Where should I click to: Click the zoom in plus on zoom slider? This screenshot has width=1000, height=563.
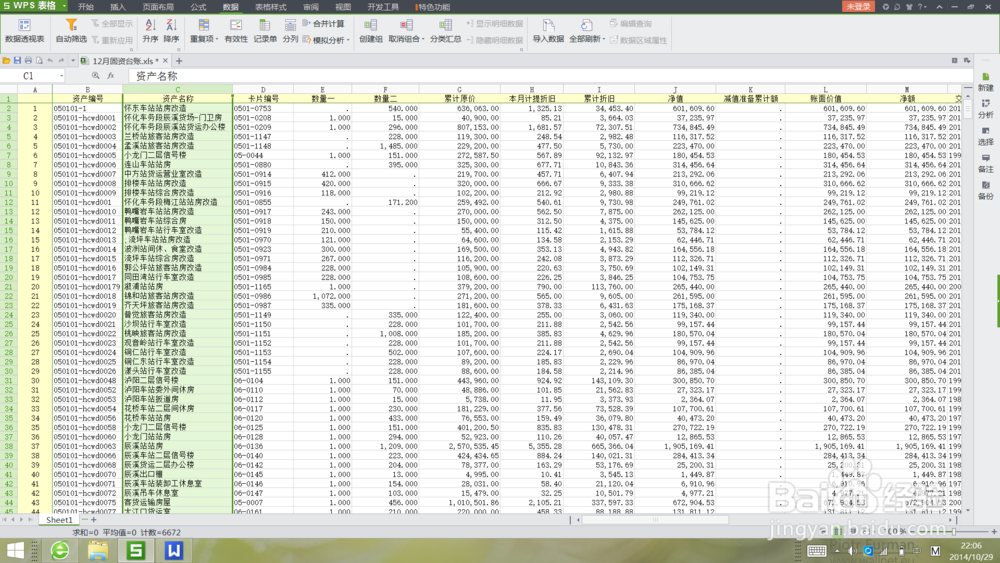pos(994,531)
